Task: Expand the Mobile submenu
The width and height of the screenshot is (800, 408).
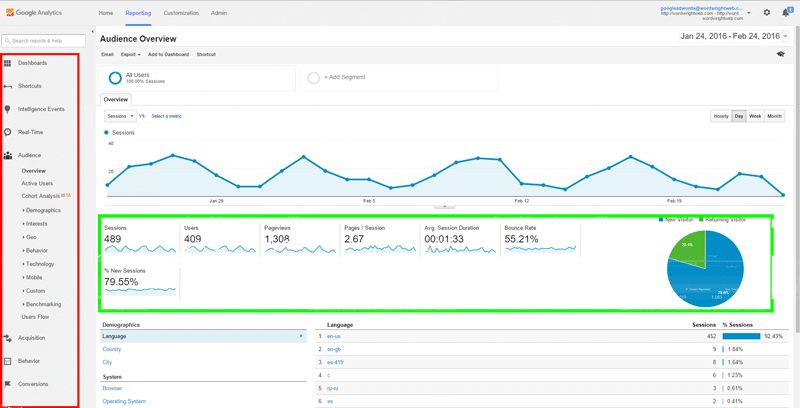Action: coord(33,277)
